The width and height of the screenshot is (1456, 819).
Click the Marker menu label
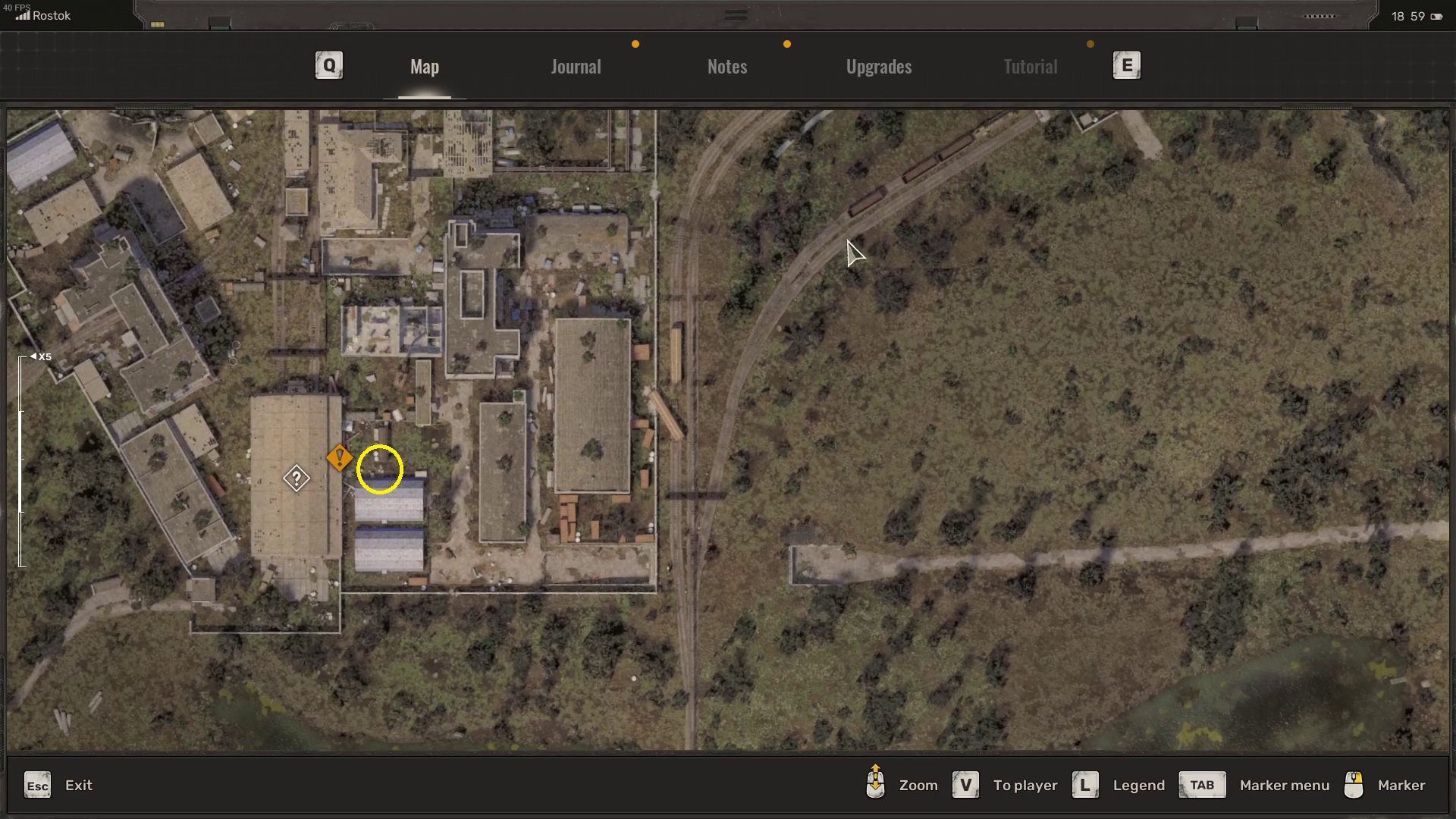(x=1285, y=786)
